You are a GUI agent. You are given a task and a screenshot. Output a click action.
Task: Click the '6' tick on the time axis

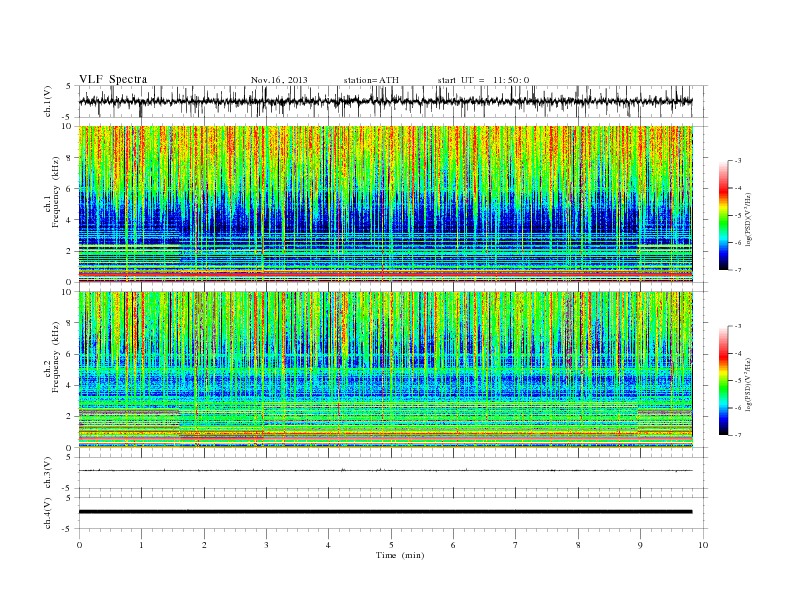(453, 545)
